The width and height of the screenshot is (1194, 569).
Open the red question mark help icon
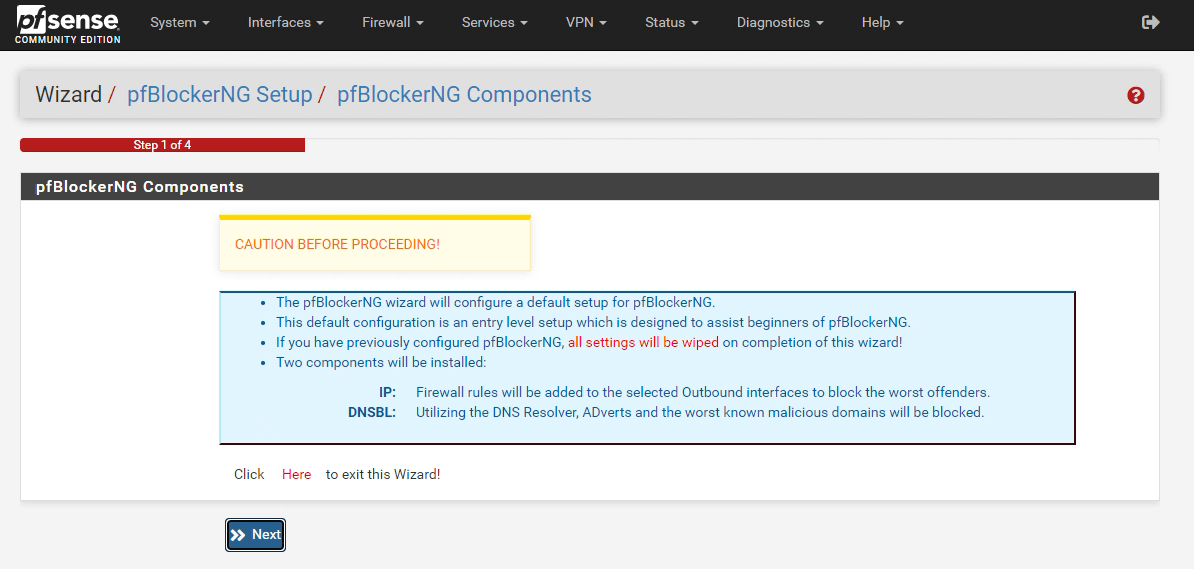click(x=1135, y=96)
